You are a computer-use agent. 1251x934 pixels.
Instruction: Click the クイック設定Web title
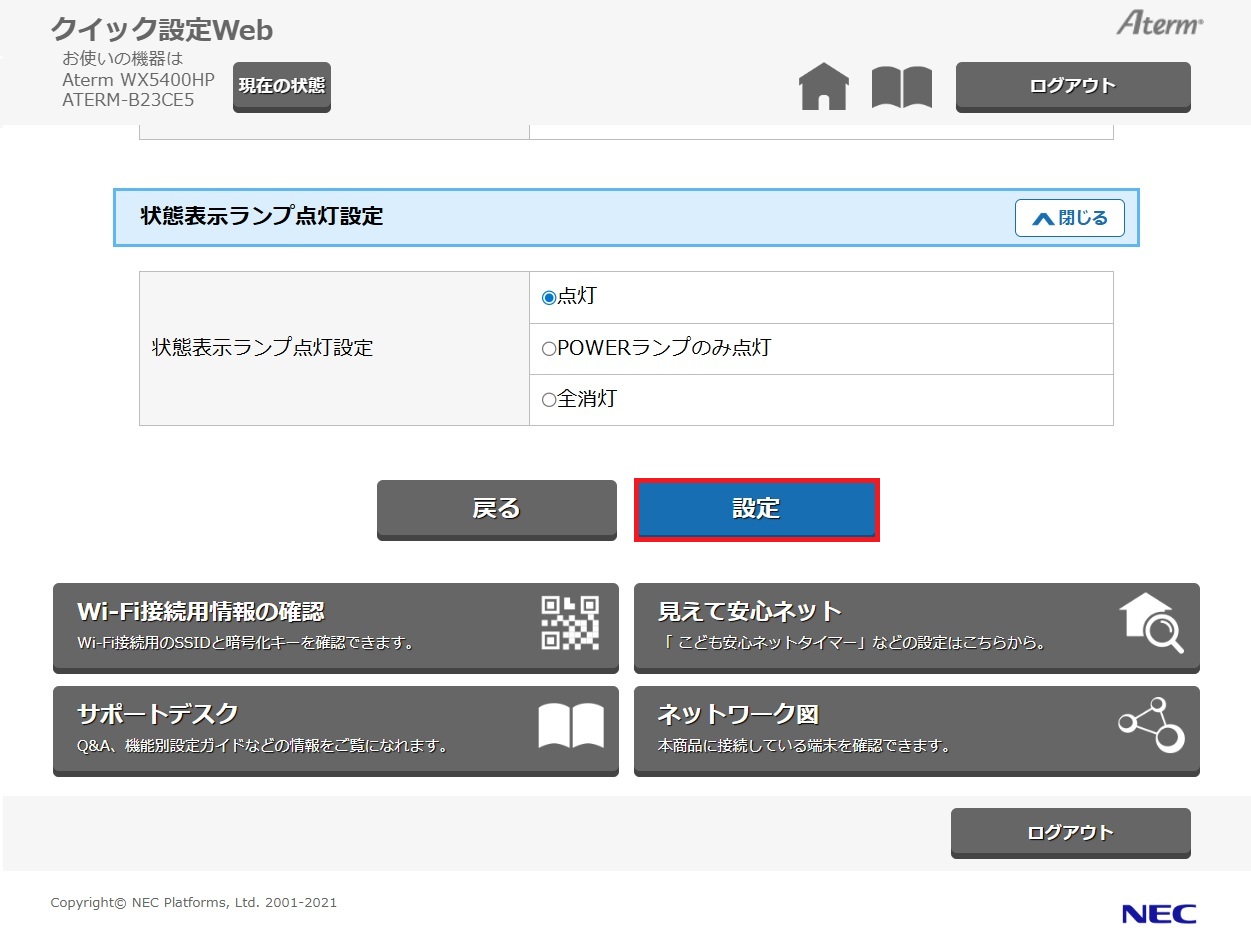[x=162, y=30]
